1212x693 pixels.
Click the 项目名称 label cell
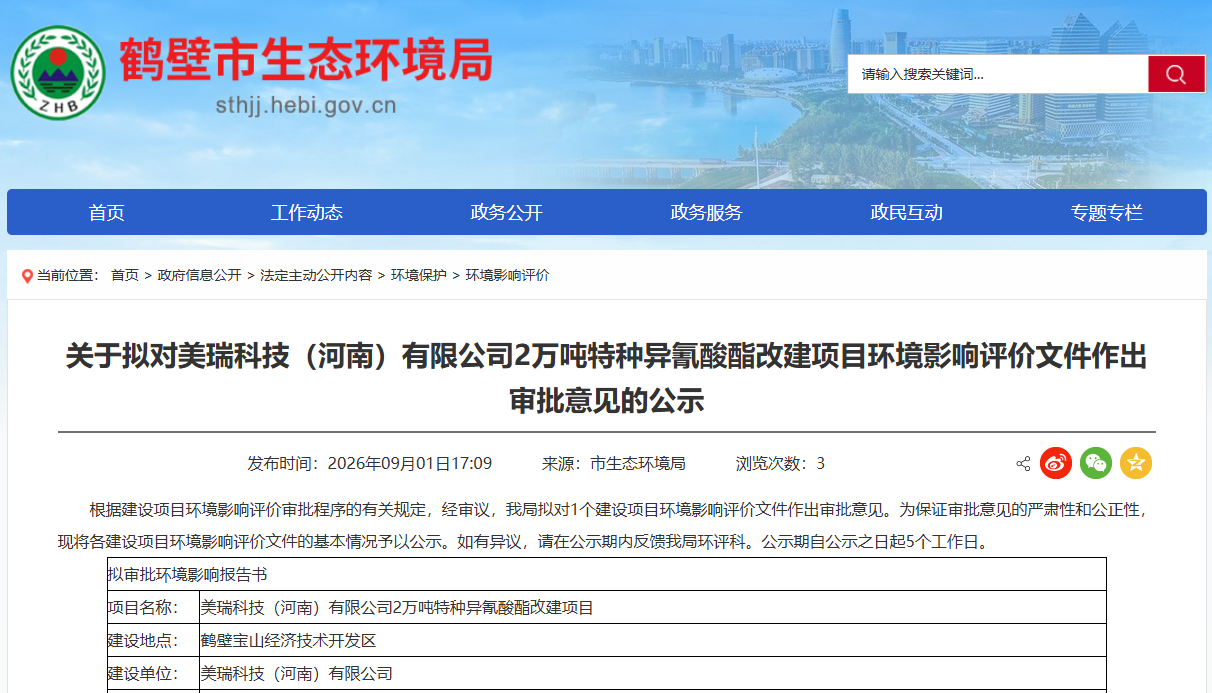[153, 607]
